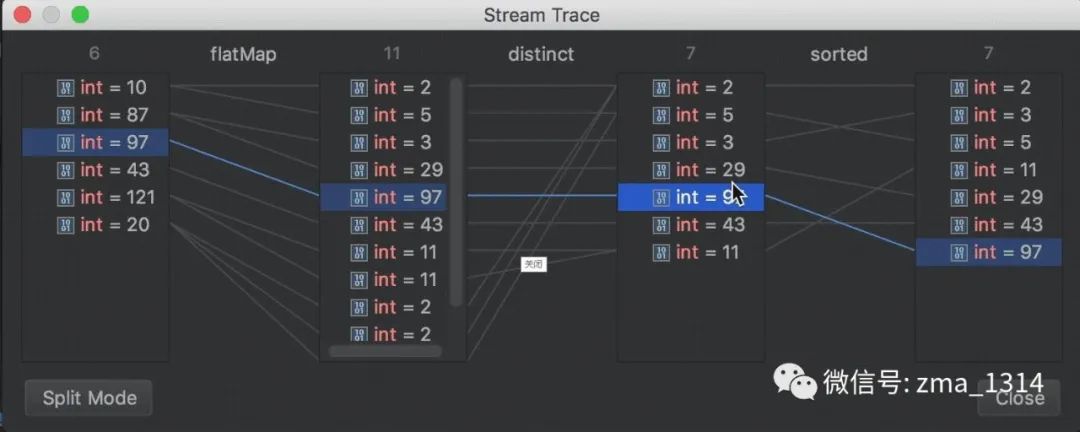Click the green macOS zoom window button
Image resolution: width=1080 pixels, height=432 pixels.
point(80,15)
